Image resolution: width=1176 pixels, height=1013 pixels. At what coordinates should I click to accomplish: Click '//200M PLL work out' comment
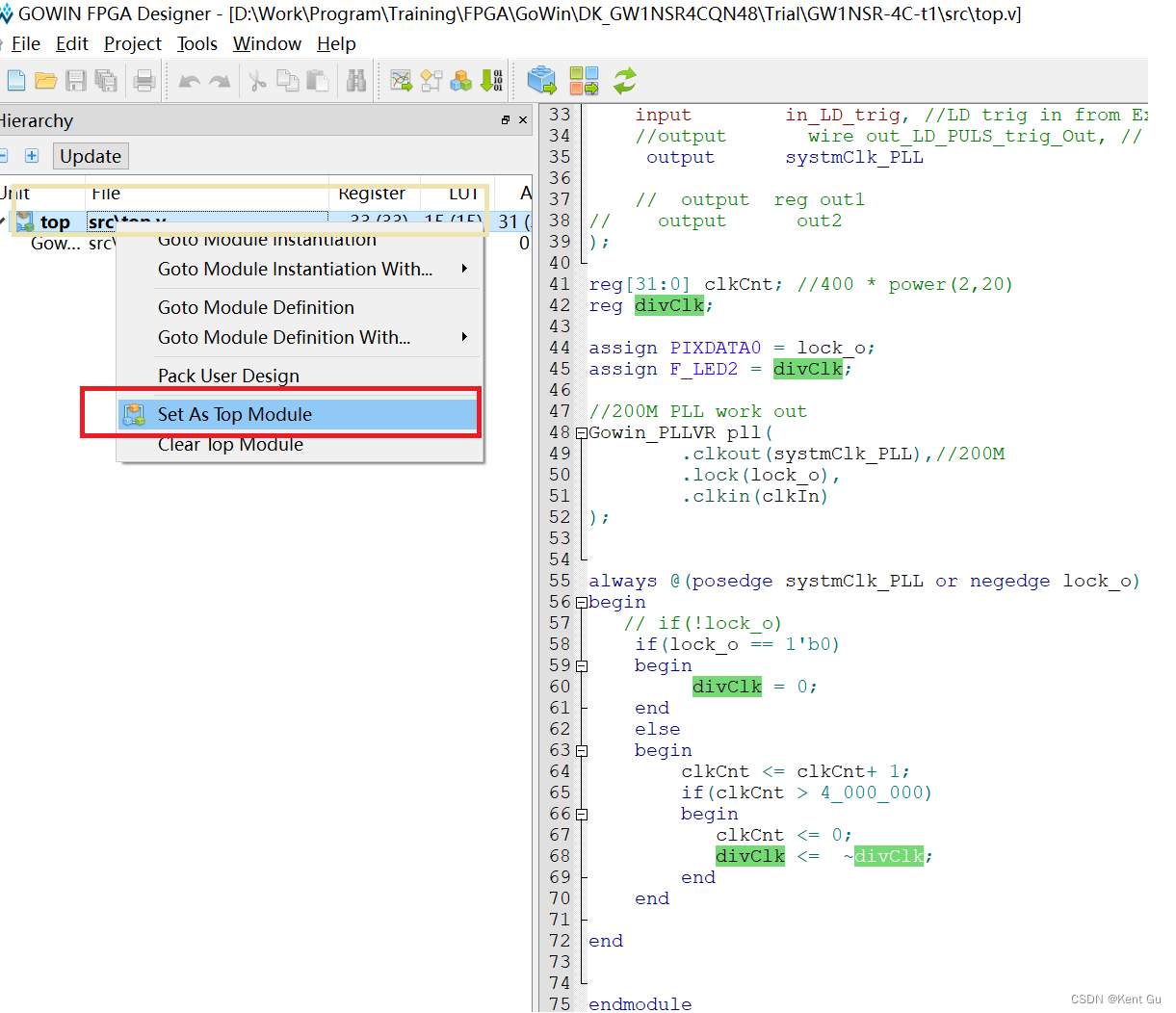[697, 411]
